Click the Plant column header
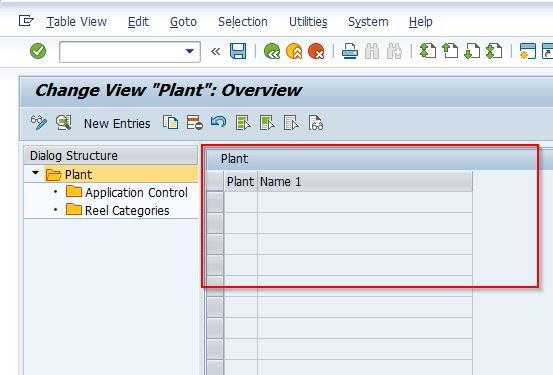553x375 pixels. click(x=241, y=182)
